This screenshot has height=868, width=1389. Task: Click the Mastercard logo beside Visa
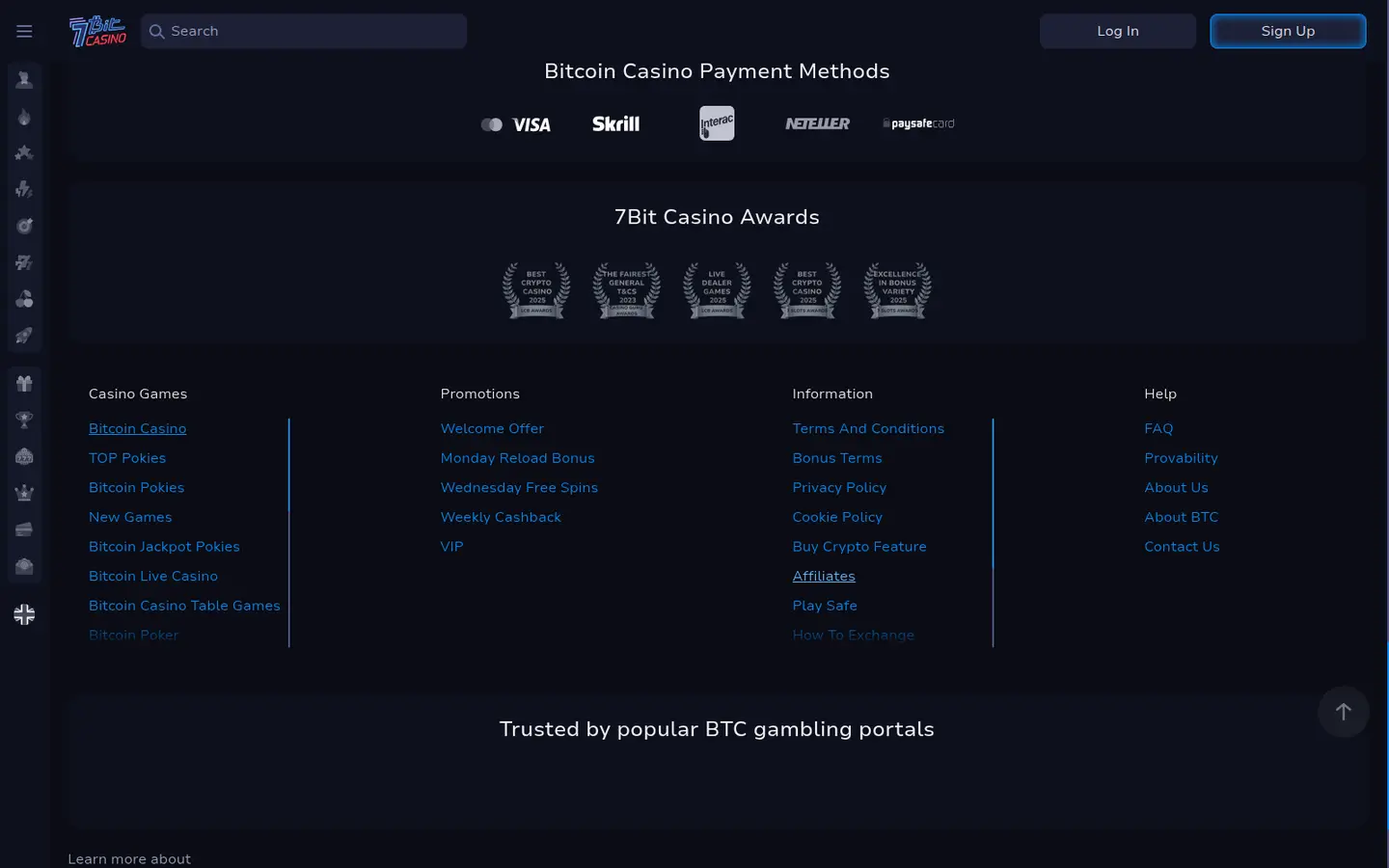point(492,124)
